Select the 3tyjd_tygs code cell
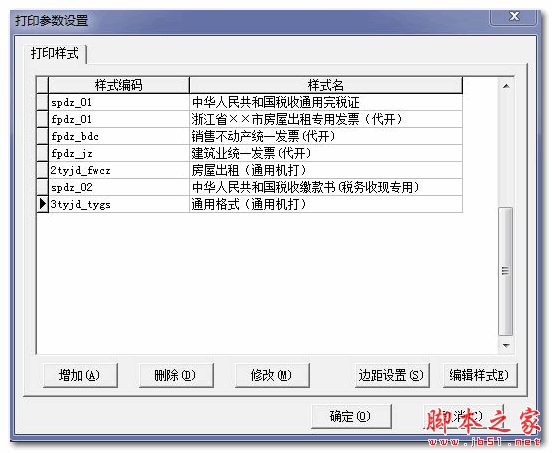 pos(119,204)
